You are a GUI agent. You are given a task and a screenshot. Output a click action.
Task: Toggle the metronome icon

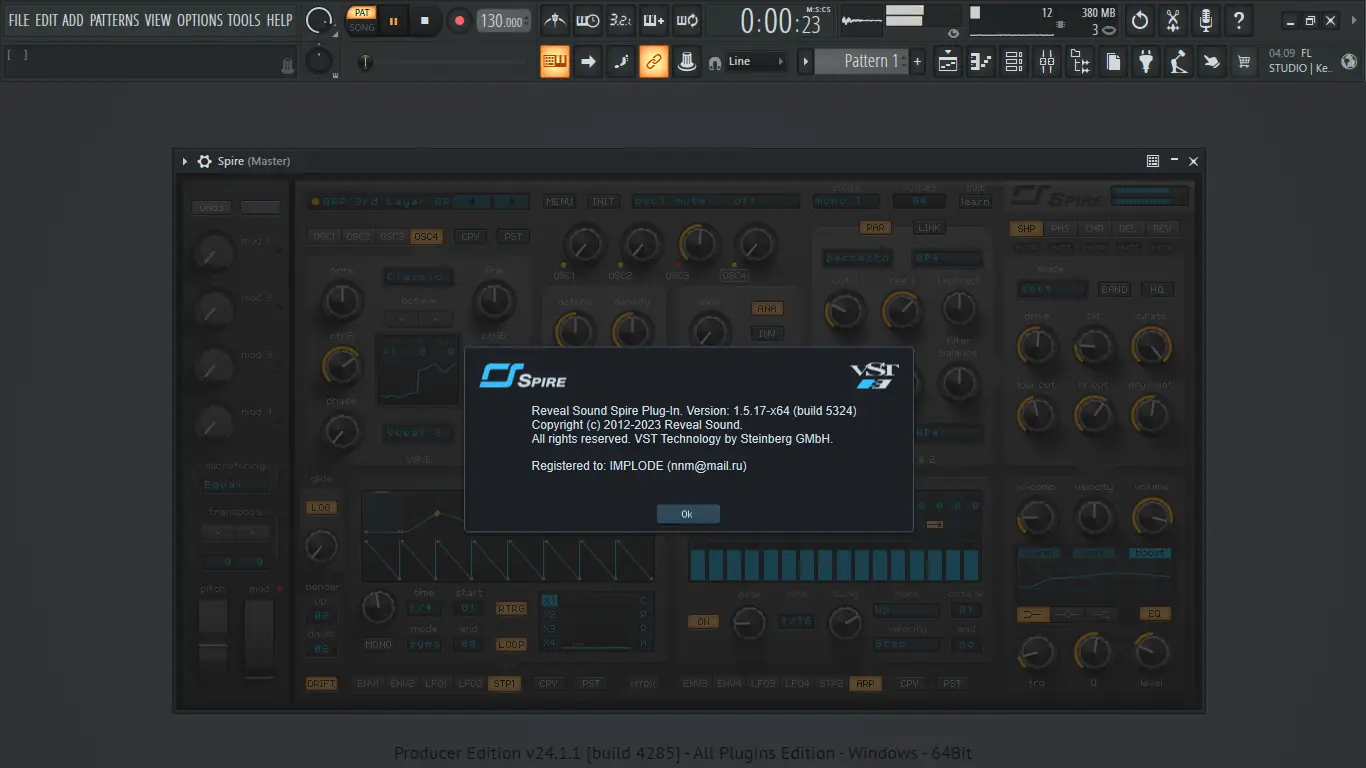pyautogui.click(x=555, y=20)
